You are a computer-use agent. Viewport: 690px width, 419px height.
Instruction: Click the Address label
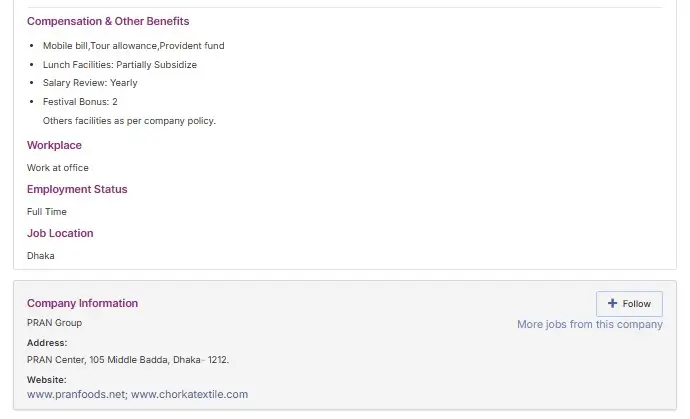pos(47,343)
